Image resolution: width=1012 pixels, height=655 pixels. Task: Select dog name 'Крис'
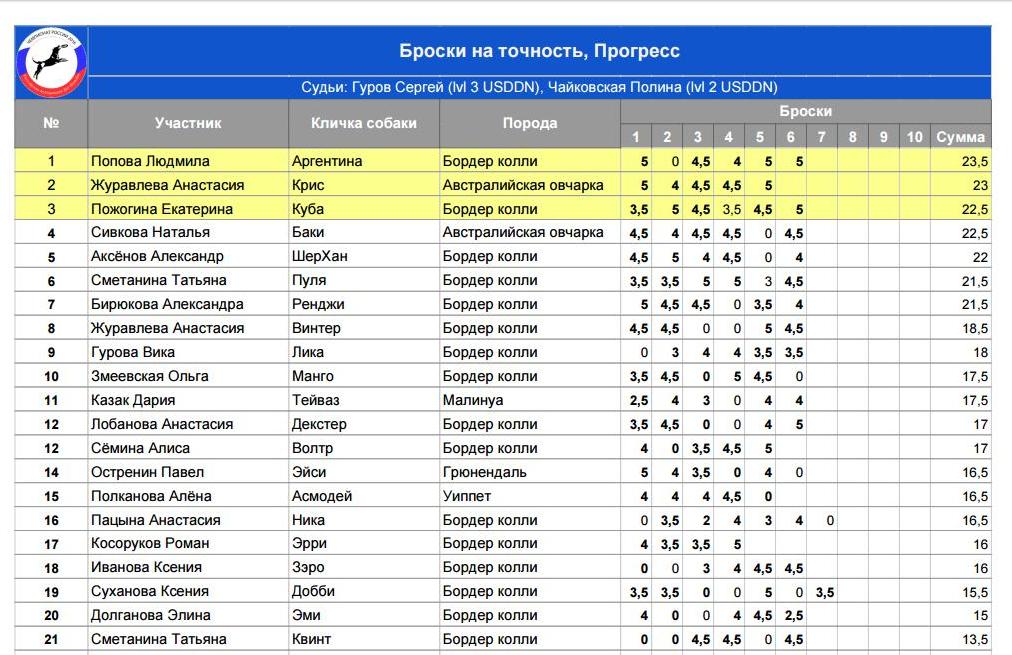pyautogui.click(x=308, y=185)
